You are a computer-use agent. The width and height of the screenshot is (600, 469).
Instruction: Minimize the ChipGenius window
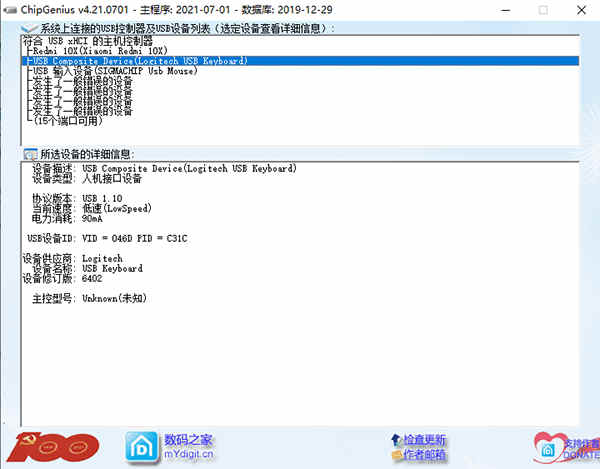[505, 10]
